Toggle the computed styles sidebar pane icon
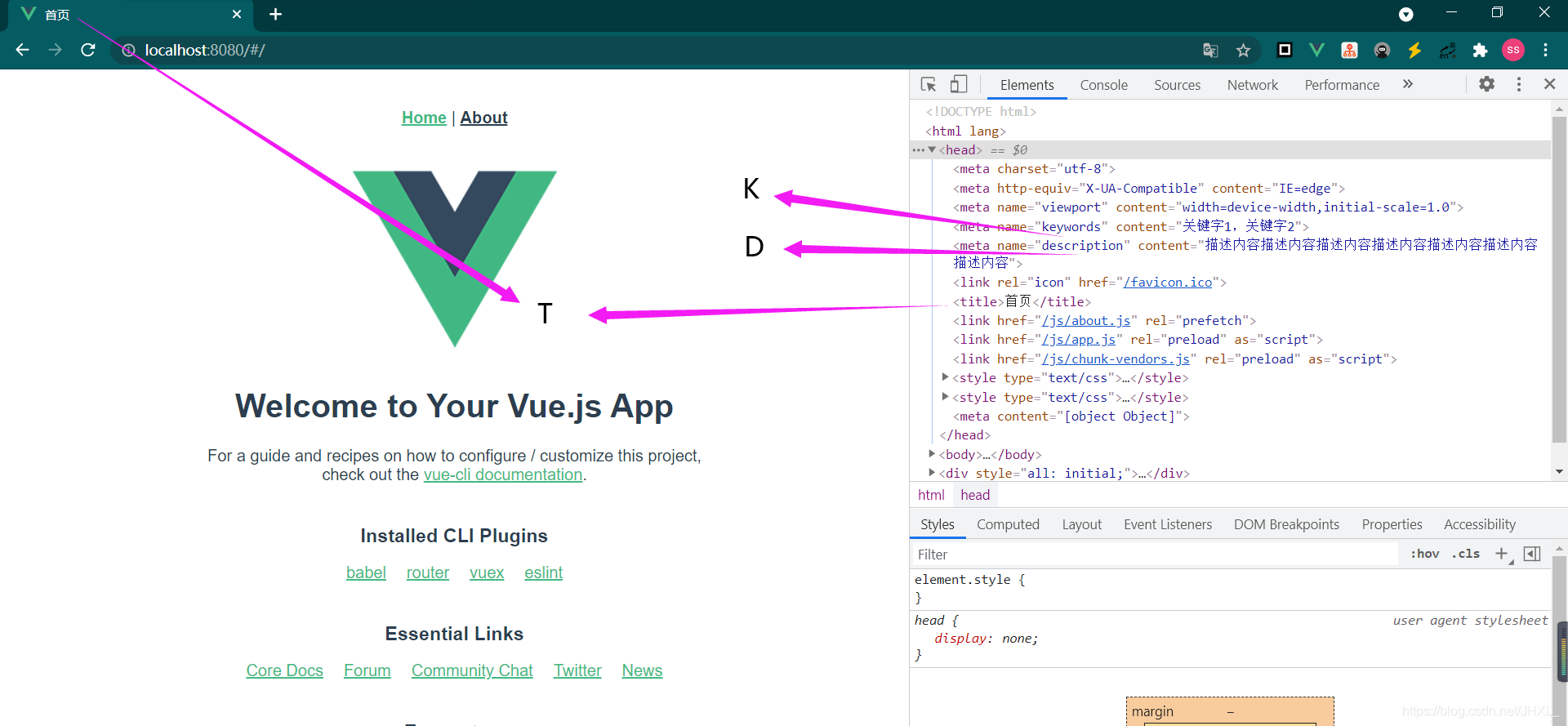This screenshot has width=1568, height=726. tap(1532, 554)
